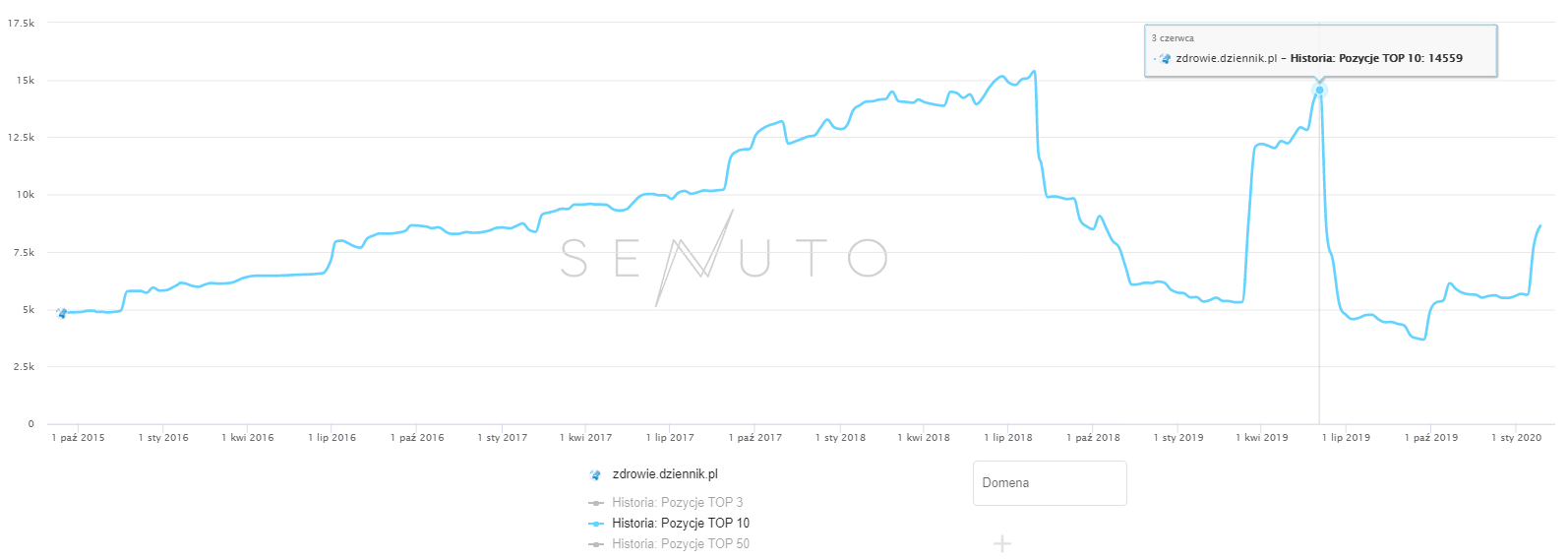Select the zdrowie.dziennik.pl legend label

click(665, 474)
